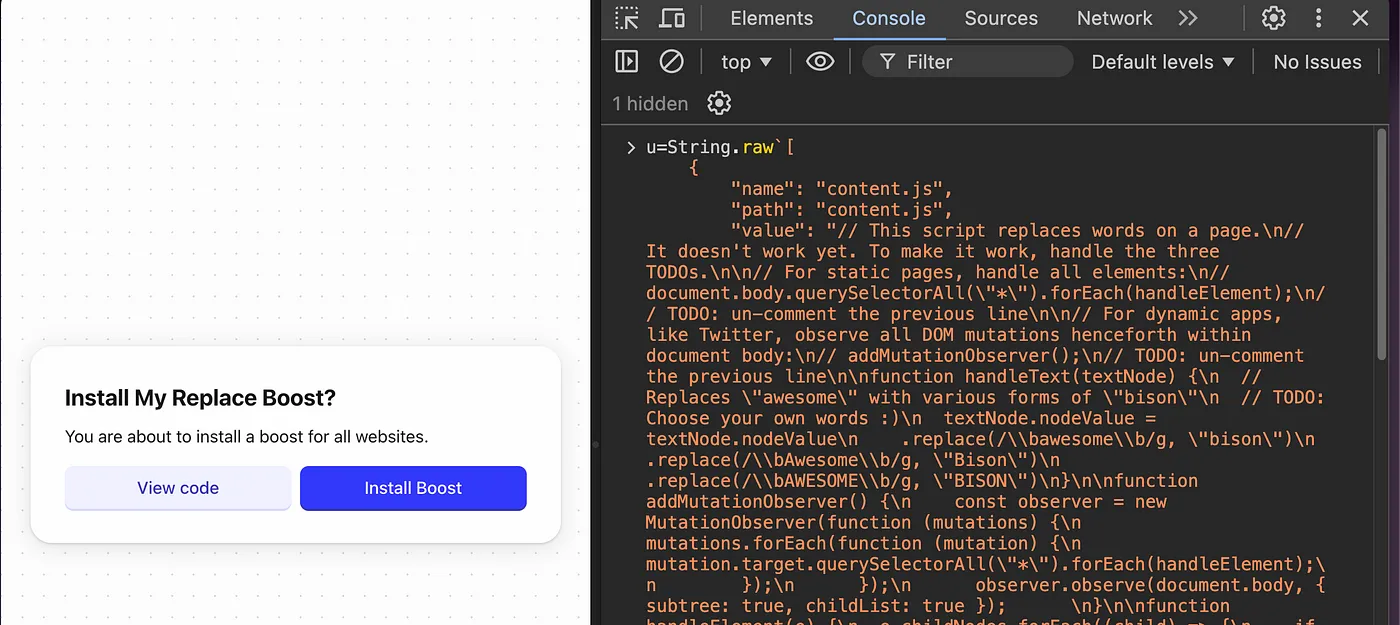The image size is (1400, 625).
Task: Show more DevTools tabs chevron
Action: 1187,18
